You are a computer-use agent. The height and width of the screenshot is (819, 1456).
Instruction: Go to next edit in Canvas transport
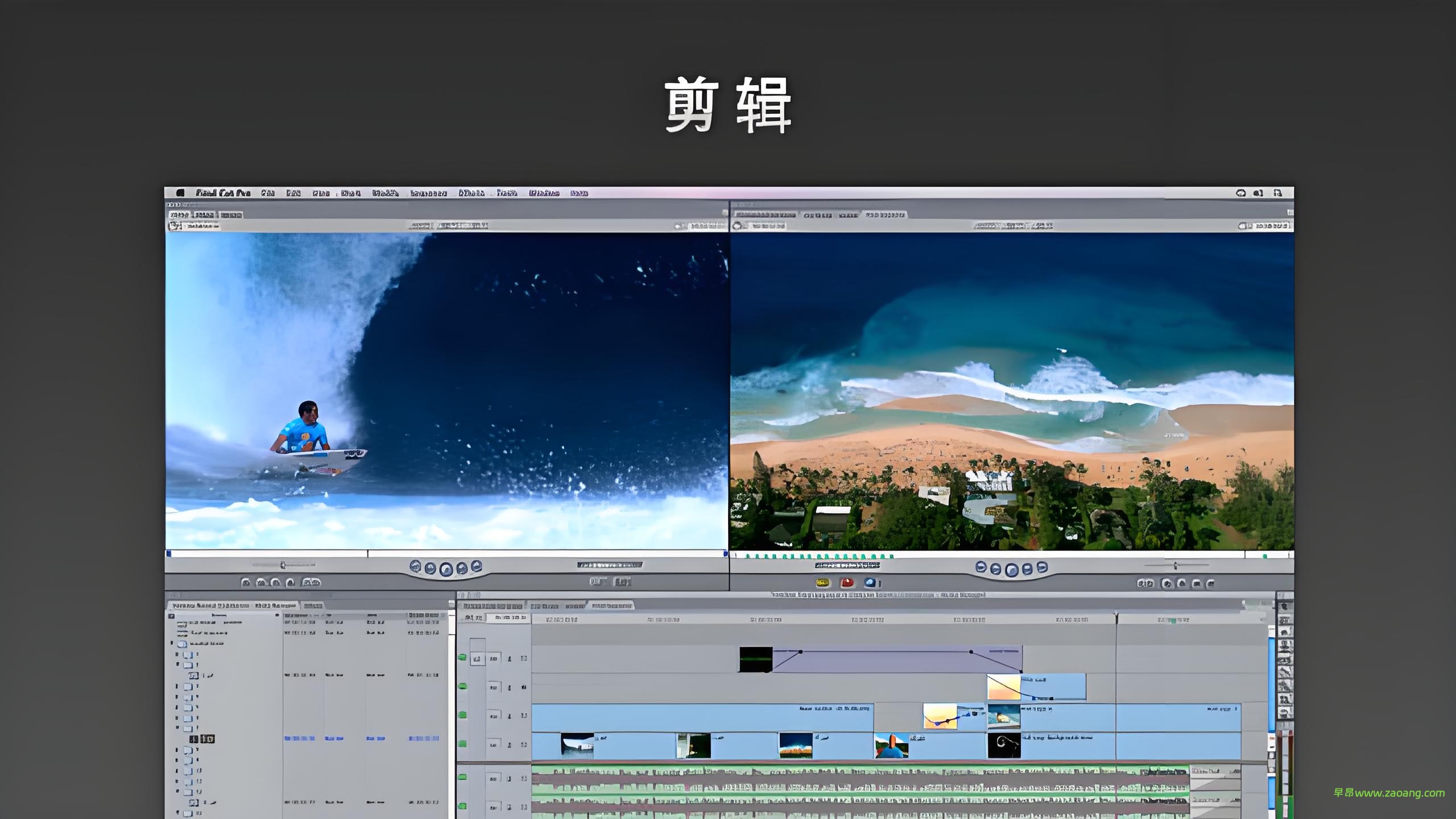[x=1042, y=567]
